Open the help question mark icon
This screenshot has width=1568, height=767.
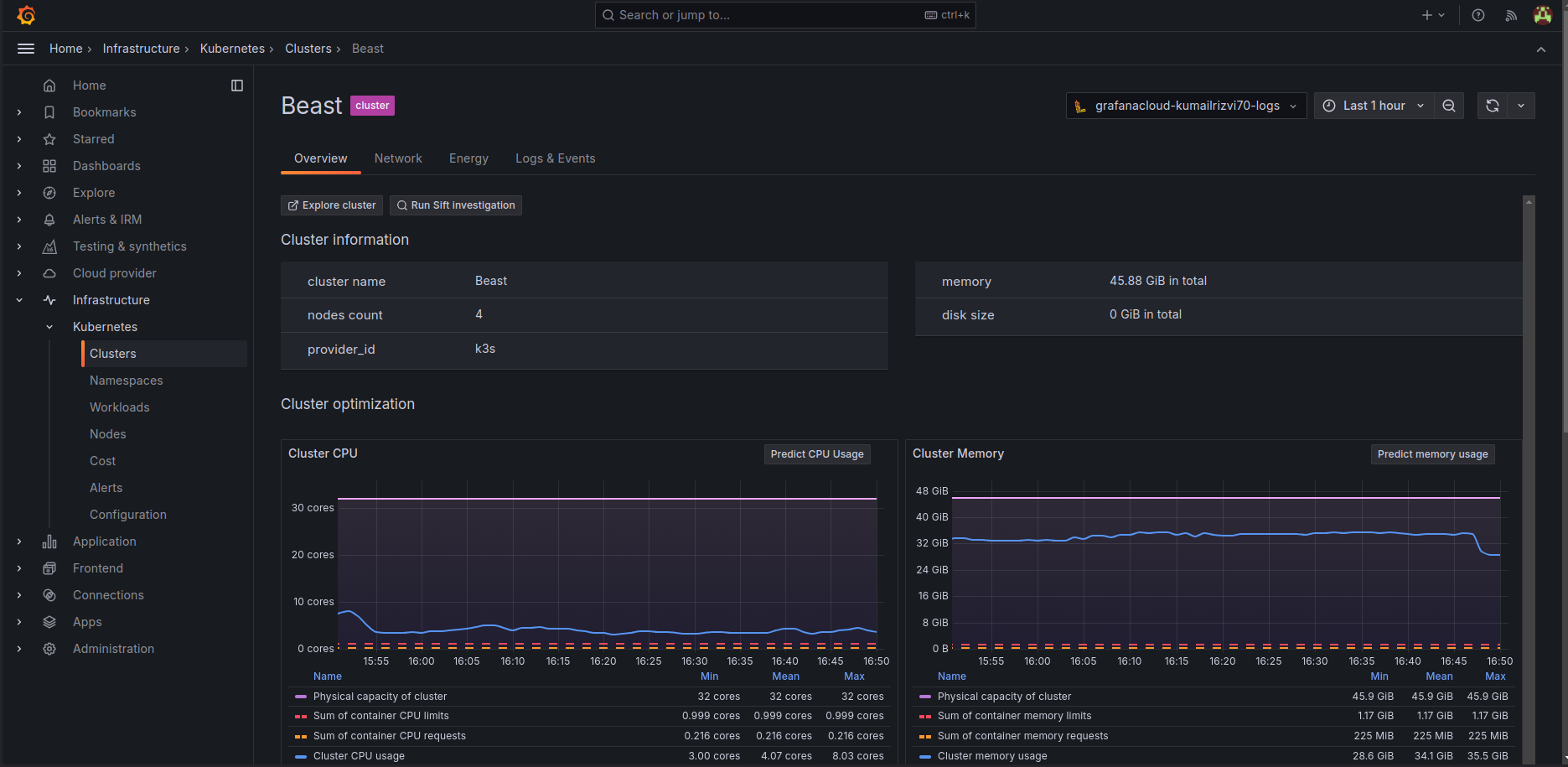(x=1478, y=15)
